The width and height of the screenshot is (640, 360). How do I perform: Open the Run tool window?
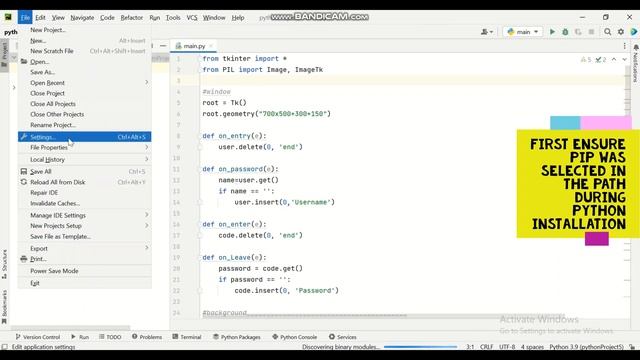coord(80,337)
